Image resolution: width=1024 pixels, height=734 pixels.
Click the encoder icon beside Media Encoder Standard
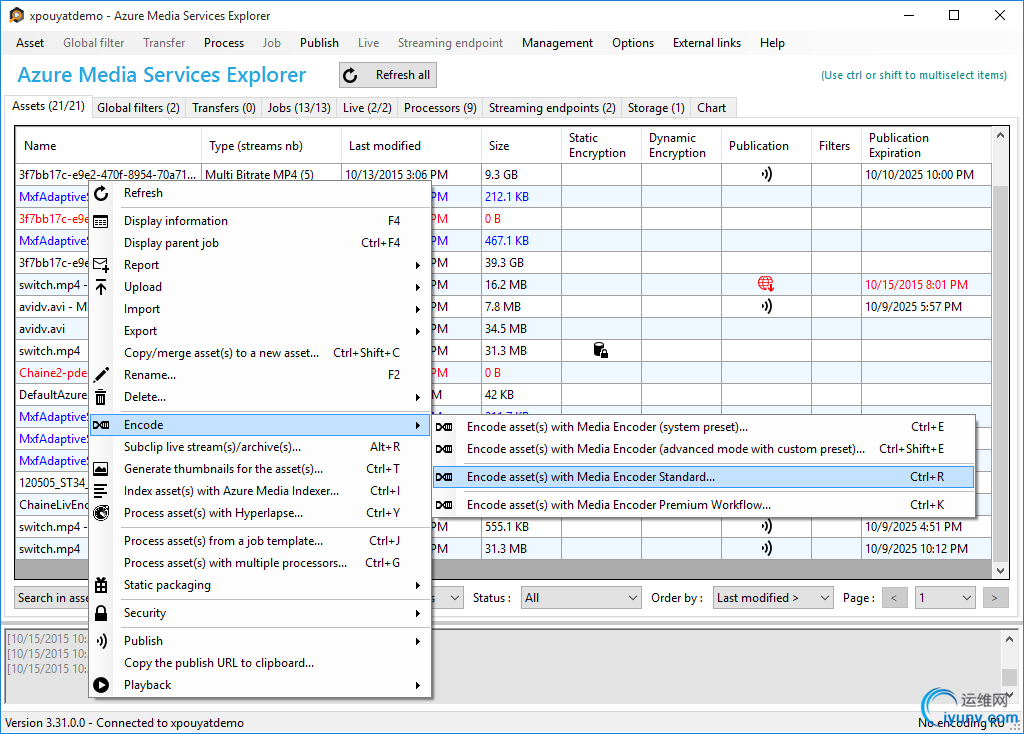tap(444, 477)
